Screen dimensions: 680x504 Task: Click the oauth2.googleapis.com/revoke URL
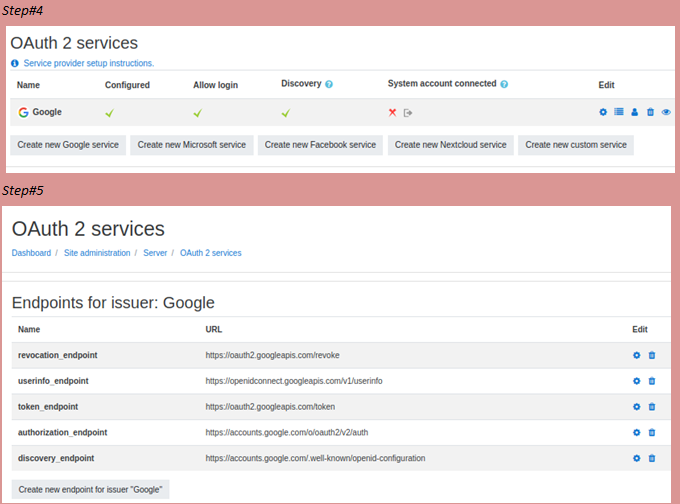[x=272, y=355]
